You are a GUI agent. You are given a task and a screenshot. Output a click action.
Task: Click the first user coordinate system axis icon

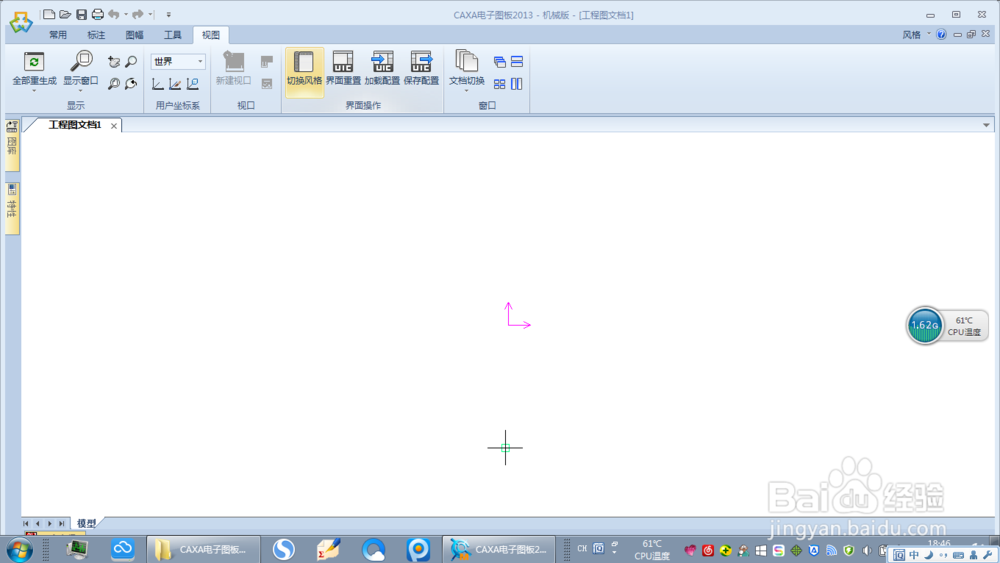click(x=158, y=84)
